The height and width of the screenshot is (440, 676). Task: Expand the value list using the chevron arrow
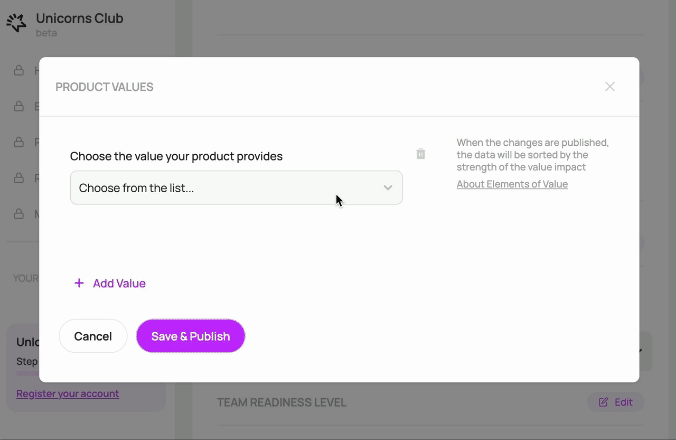[388, 188]
